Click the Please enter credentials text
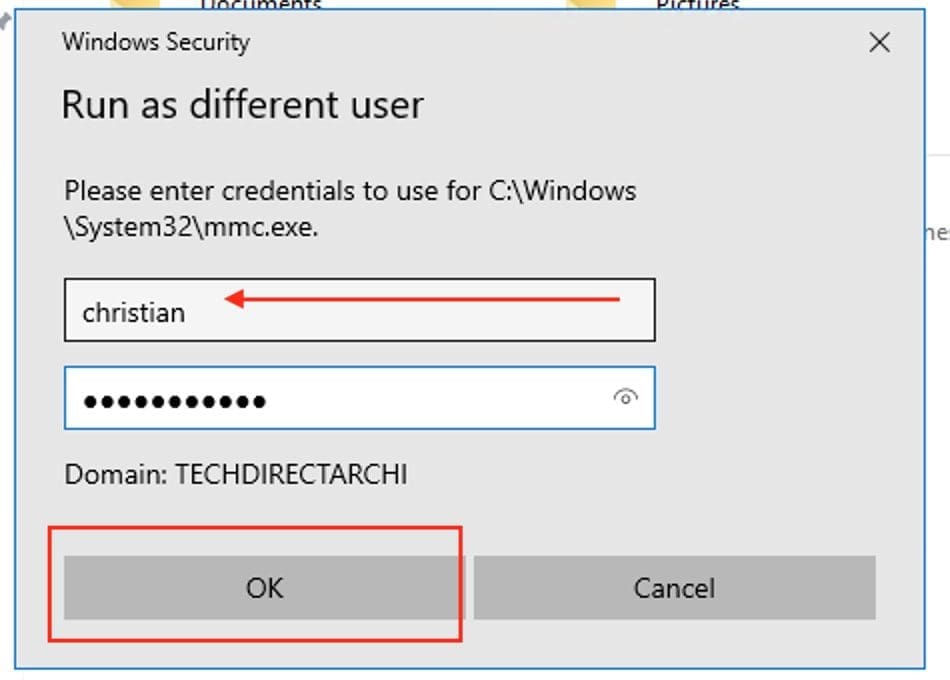This screenshot has width=950, height=680. (270, 190)
